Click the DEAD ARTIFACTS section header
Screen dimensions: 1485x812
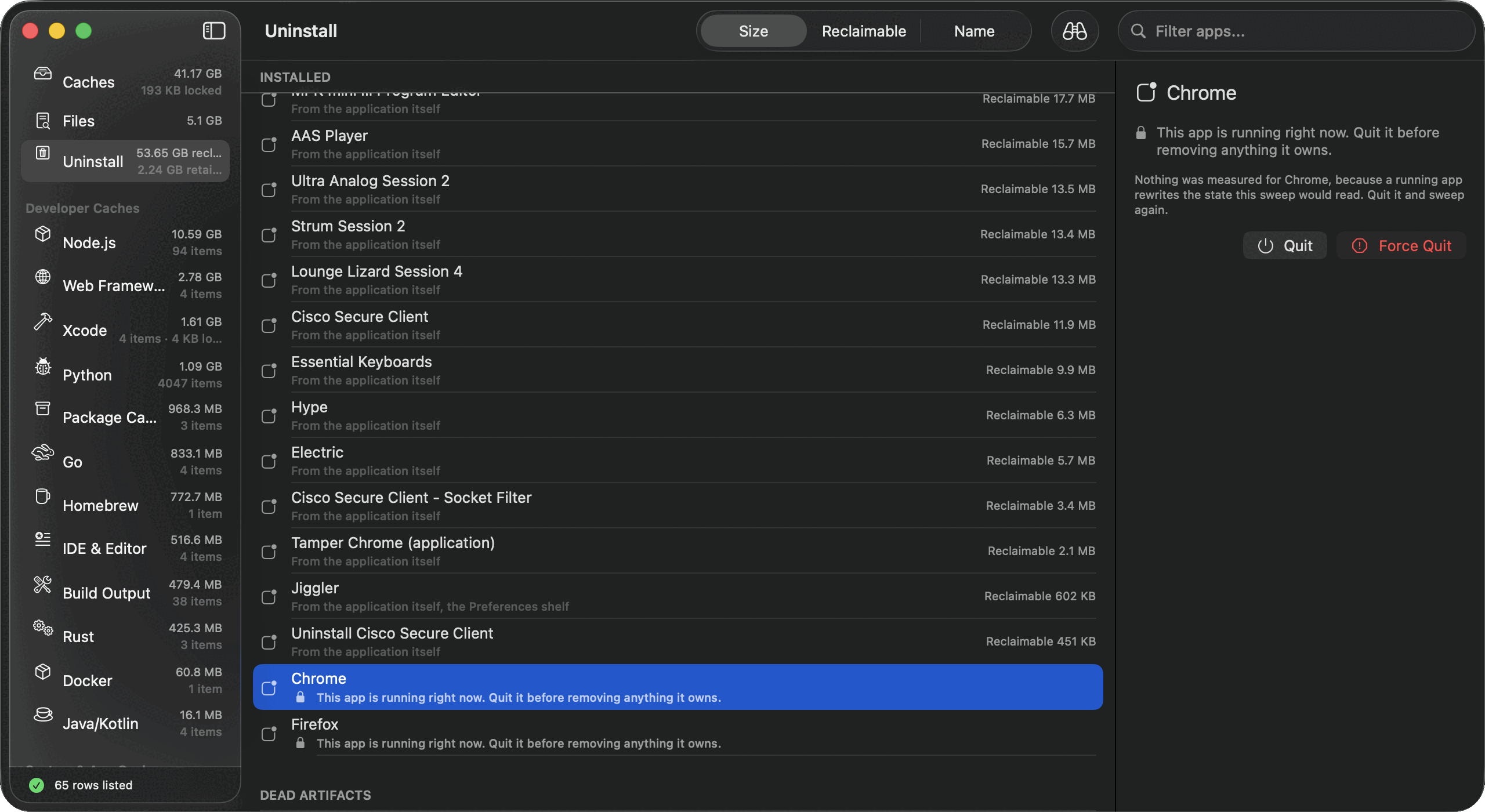point(316,795)
